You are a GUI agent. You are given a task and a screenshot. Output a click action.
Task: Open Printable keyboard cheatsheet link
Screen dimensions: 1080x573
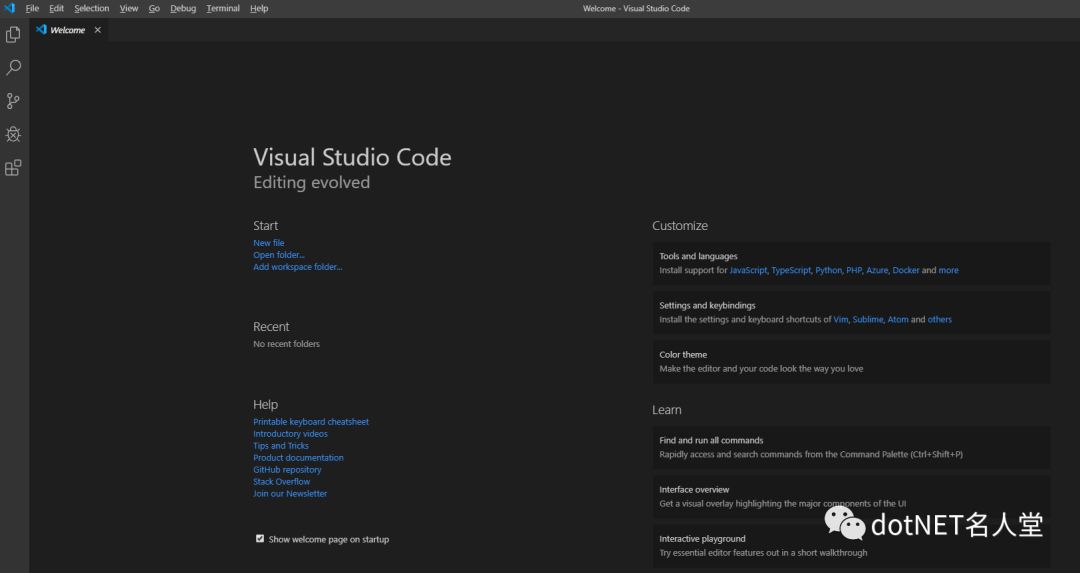pyautogui.click(x=311, y=422)
